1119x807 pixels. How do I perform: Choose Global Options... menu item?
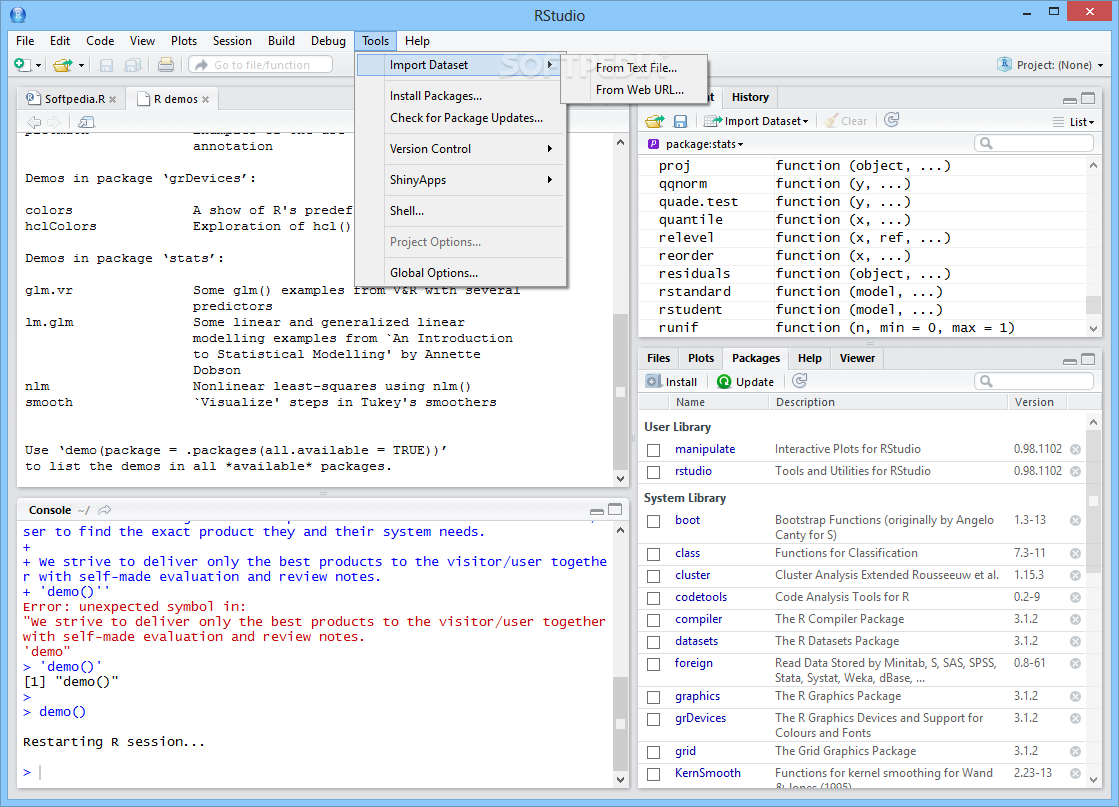pyautogui.click(x=460, y=273)
